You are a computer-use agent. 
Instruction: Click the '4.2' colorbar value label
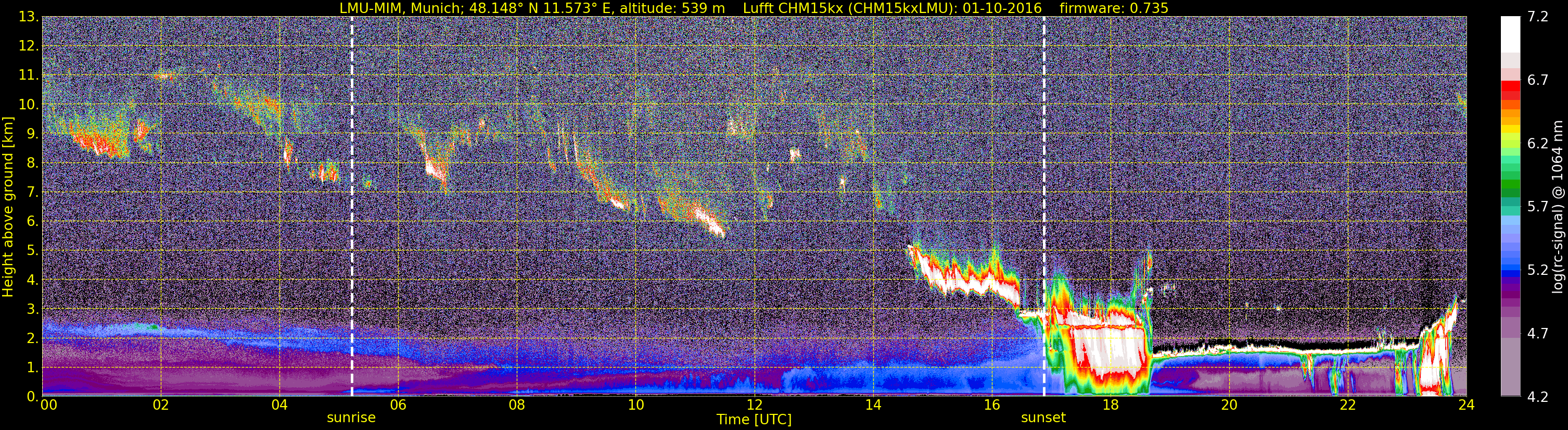coord(1538,397)
